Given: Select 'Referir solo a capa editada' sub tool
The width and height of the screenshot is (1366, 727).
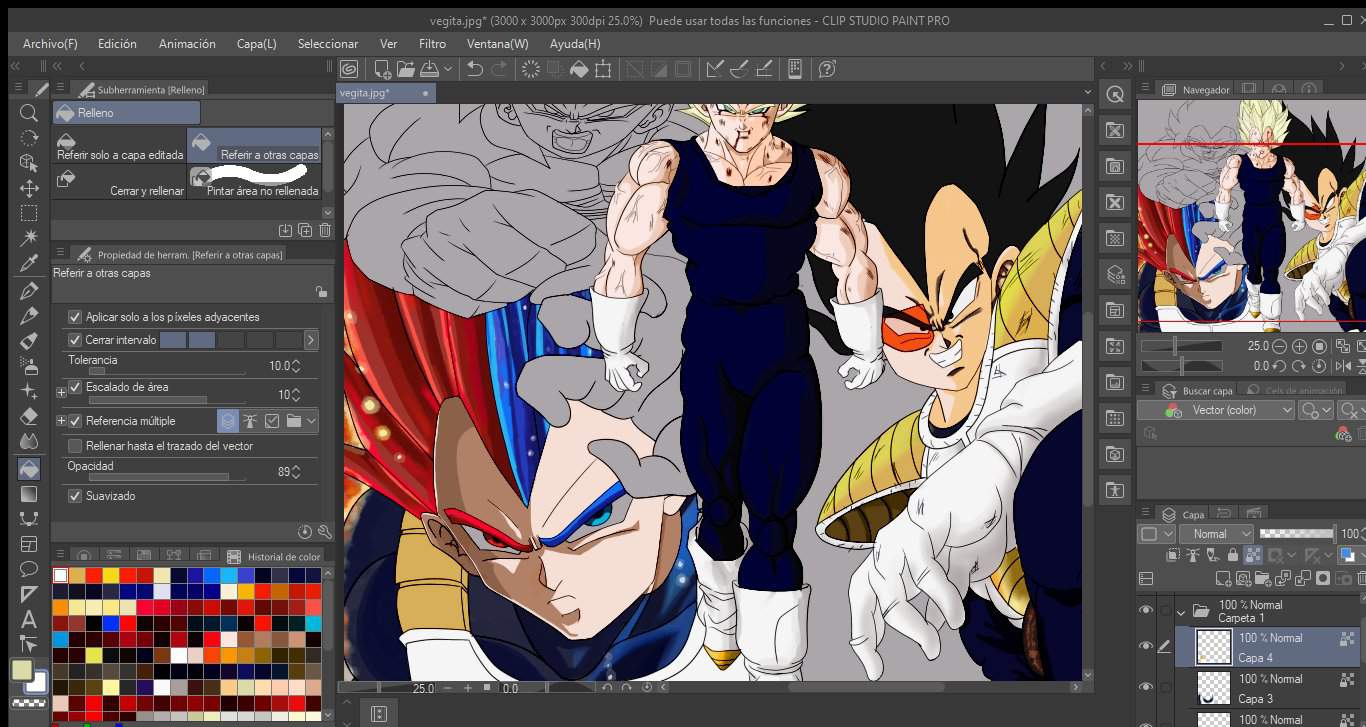Looking at the screenshot, I should (120, 146).
